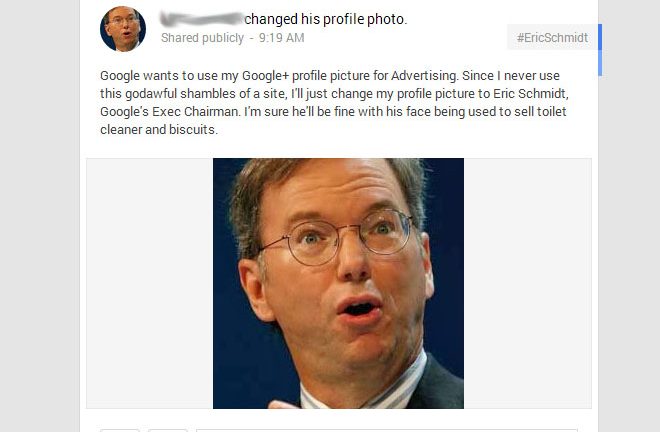Open the post's 9:19 AM timestamp
The height and width of the screenshot is (432, 660).
[282, 38]
